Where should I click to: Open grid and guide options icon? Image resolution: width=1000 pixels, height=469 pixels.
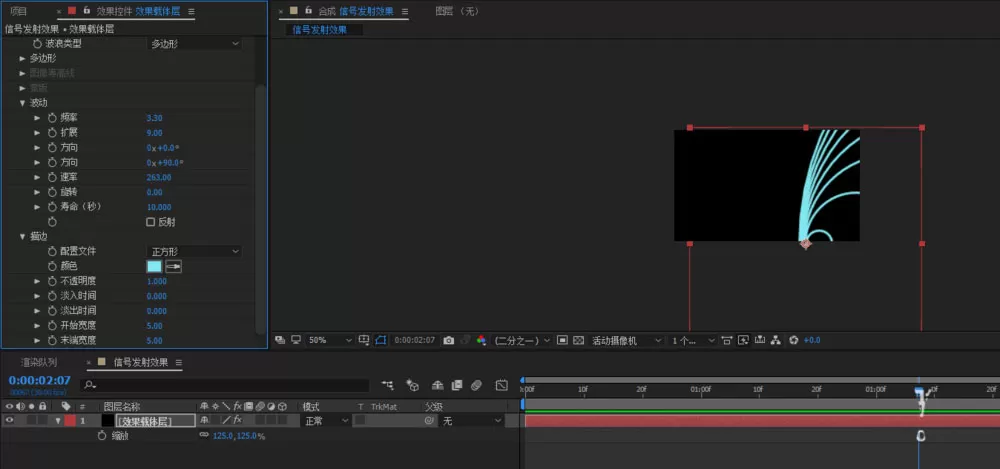click(364, 341)
